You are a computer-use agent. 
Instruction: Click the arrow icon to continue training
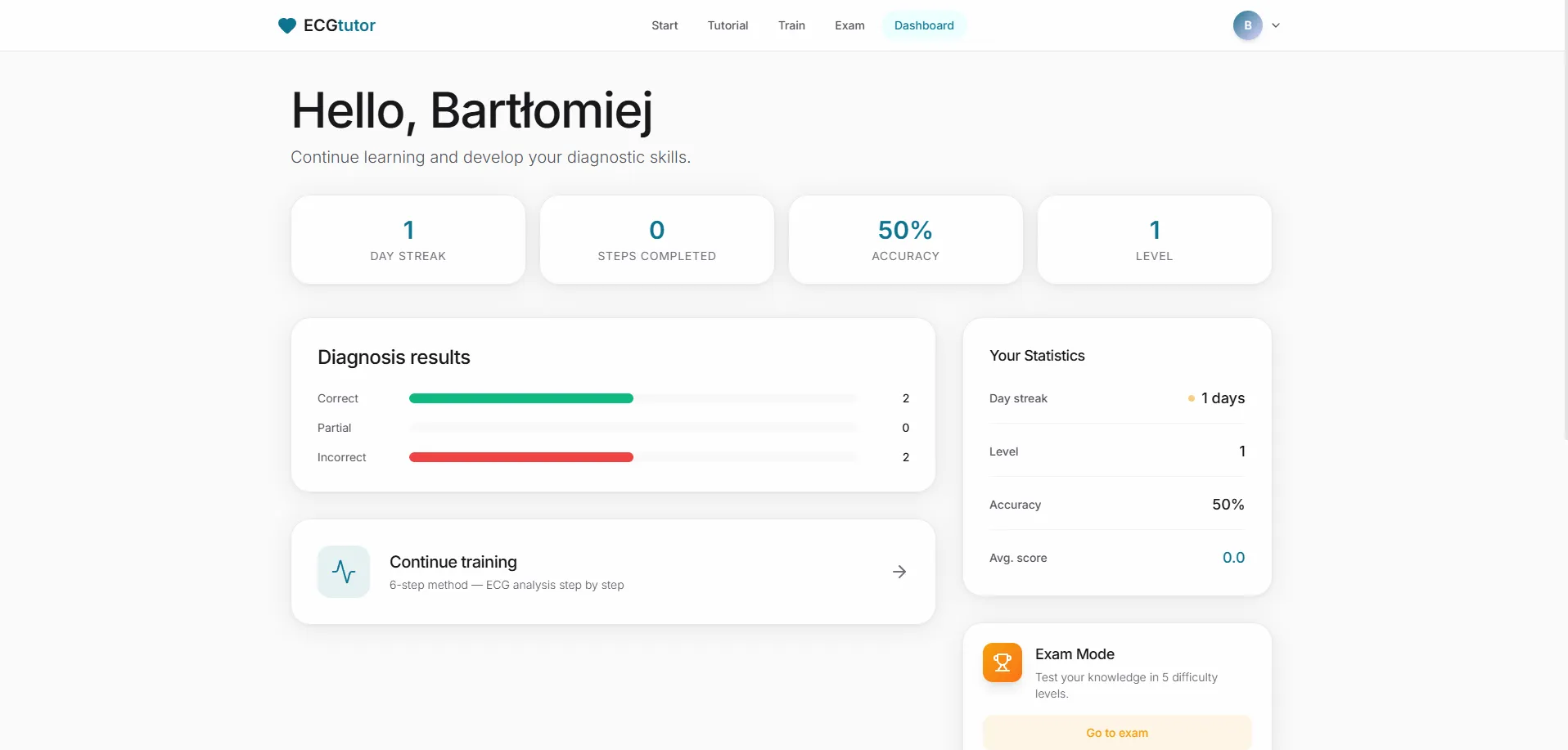[899, 571]
